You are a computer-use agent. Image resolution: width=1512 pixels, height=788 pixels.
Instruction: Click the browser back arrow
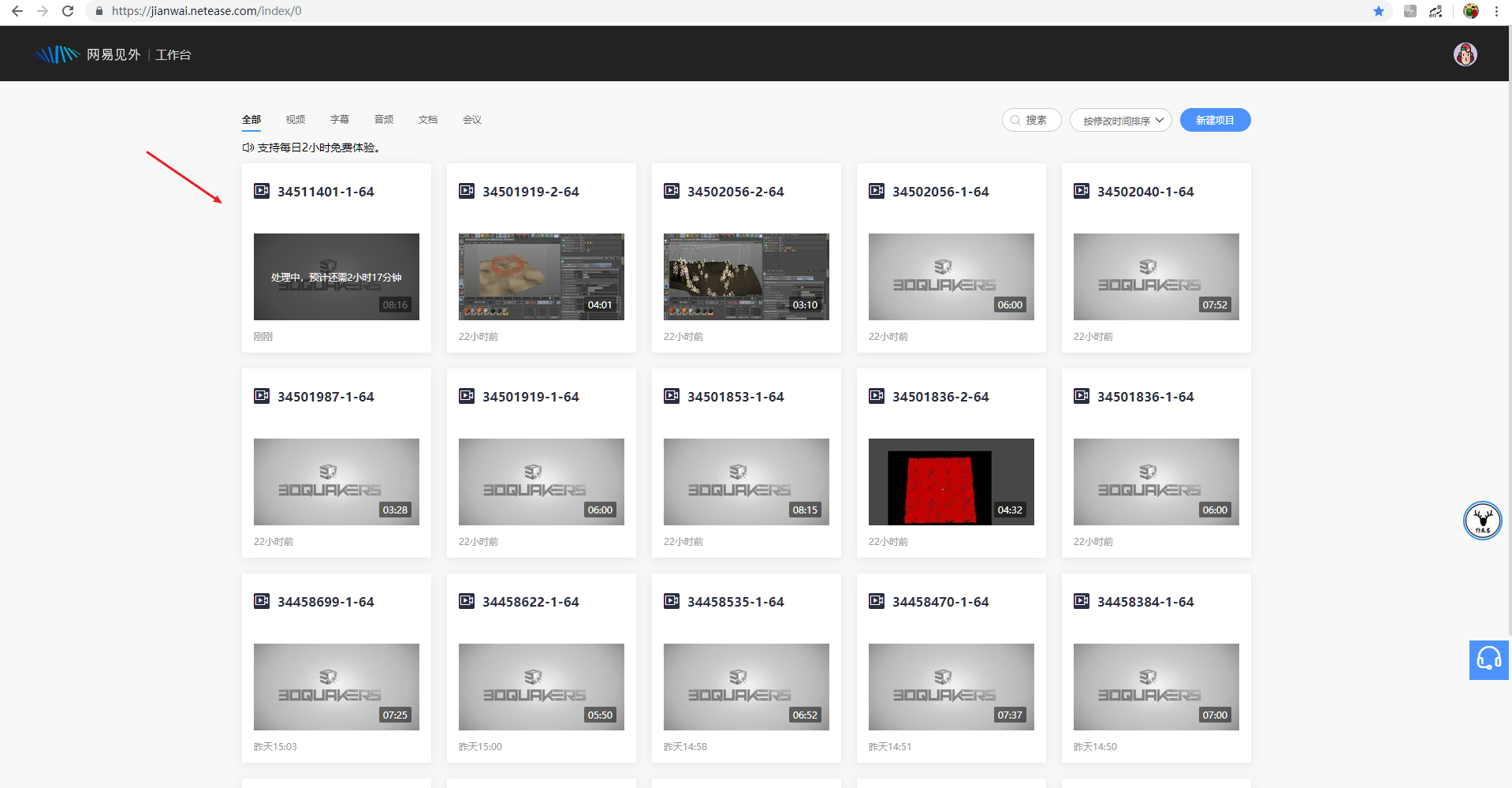click(17, 11)
